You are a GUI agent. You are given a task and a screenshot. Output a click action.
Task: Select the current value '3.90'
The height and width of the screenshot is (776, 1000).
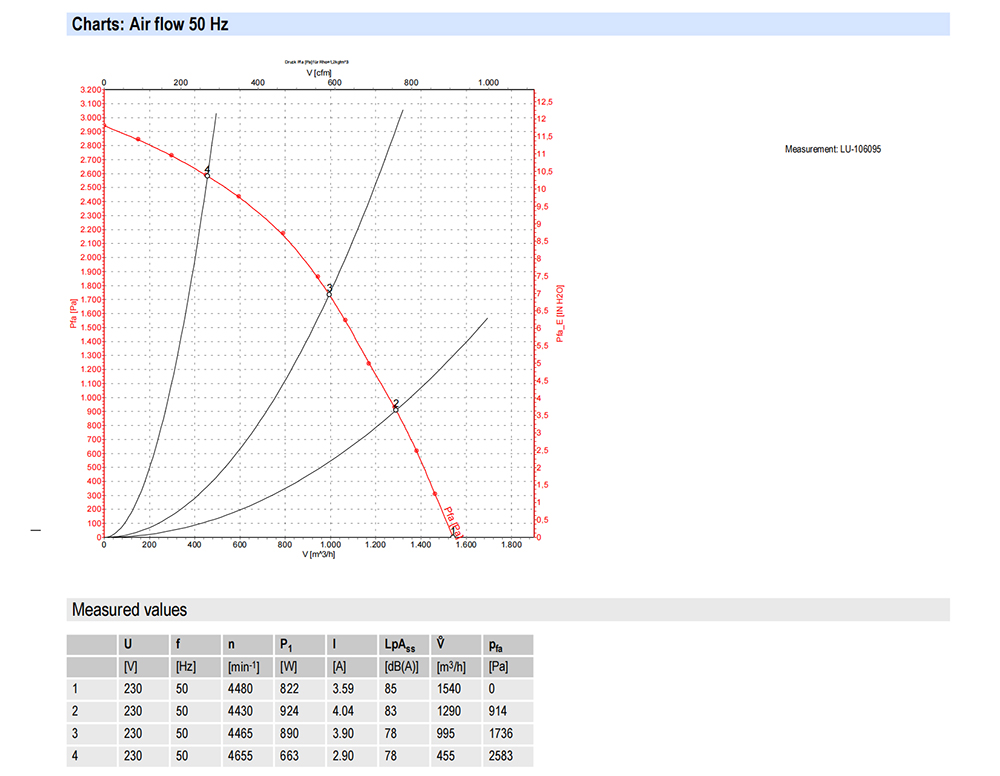pos(343,734)
